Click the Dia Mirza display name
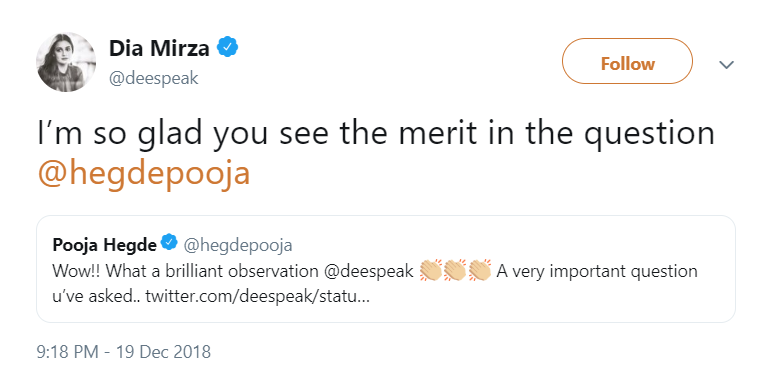 159,48
